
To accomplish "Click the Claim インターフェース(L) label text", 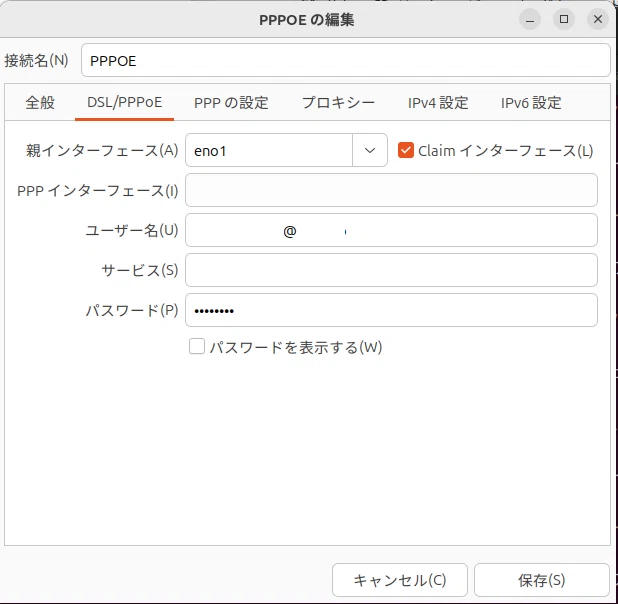I will pyautogui.click(x=505, y=151).
